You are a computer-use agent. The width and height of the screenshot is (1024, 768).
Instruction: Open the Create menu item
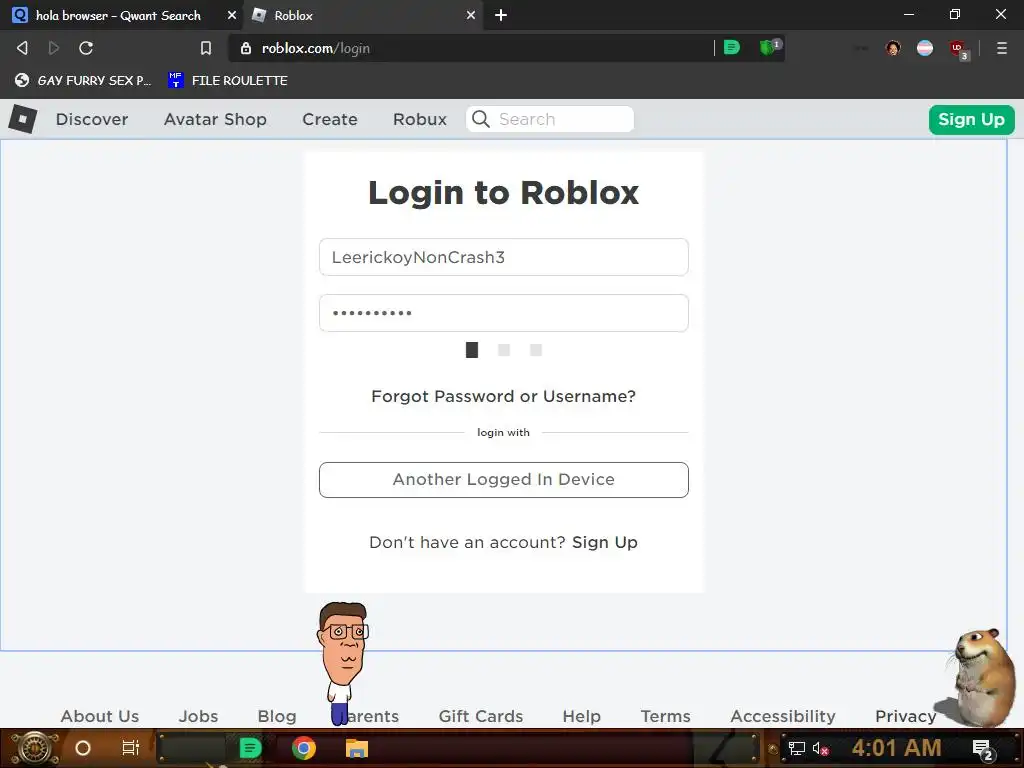(330, 120)
